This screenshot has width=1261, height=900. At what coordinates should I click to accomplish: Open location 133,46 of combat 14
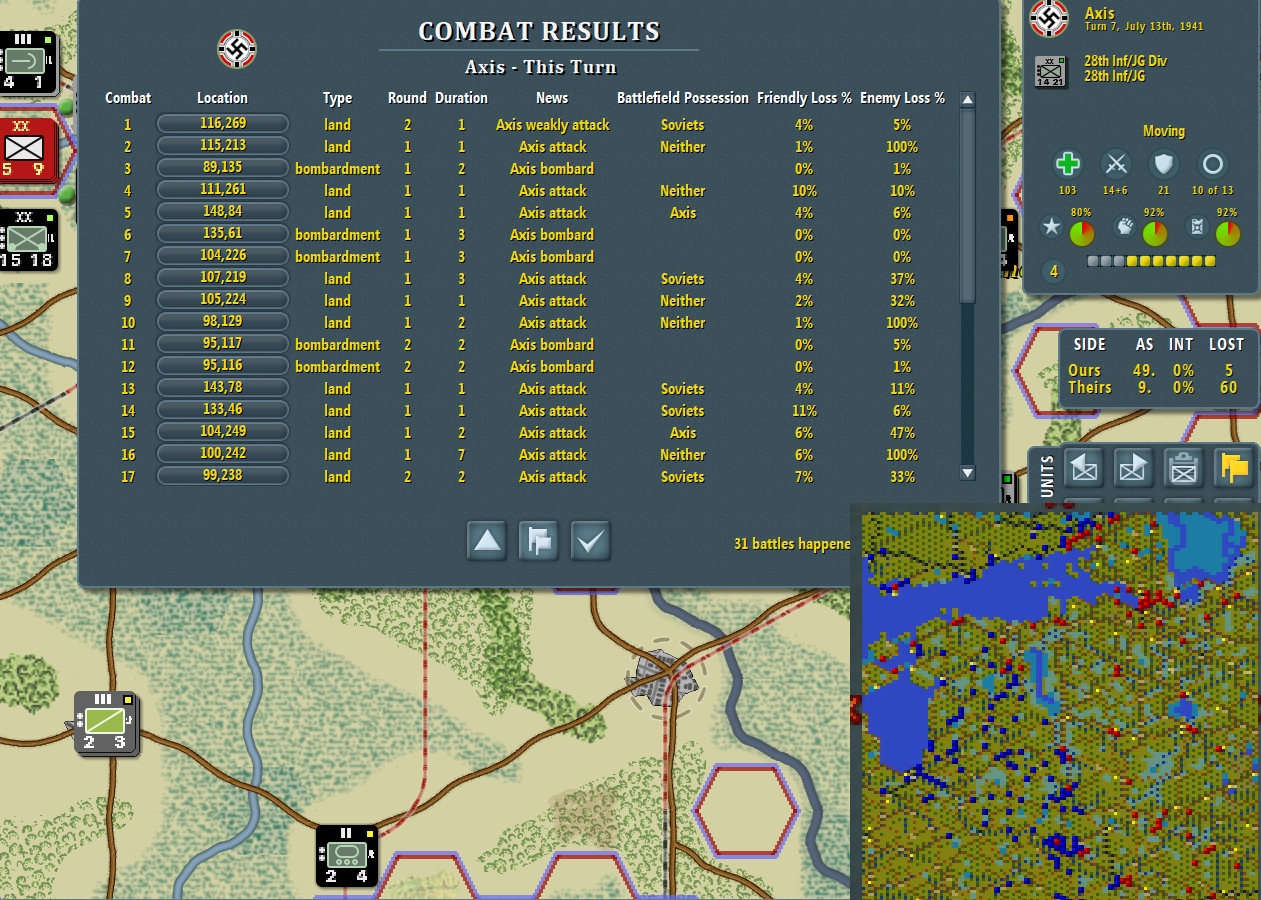(x=223, y=410)
